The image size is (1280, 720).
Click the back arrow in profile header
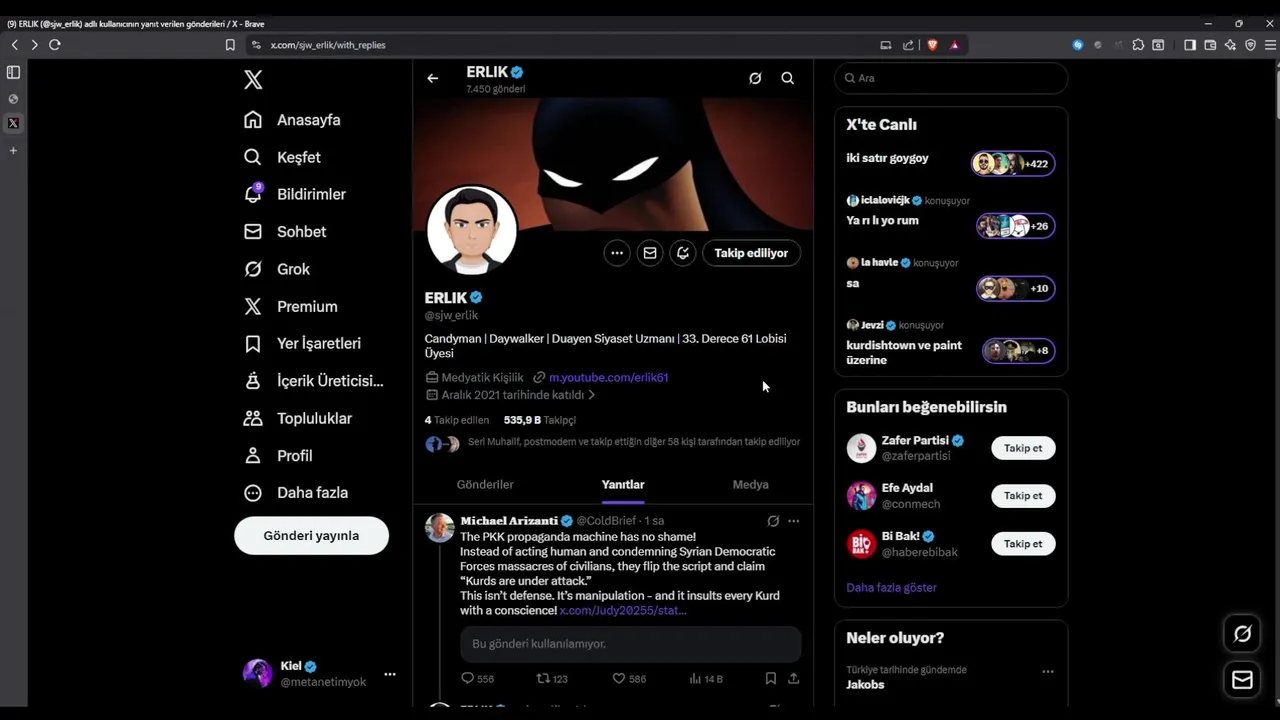coord(432,78)
